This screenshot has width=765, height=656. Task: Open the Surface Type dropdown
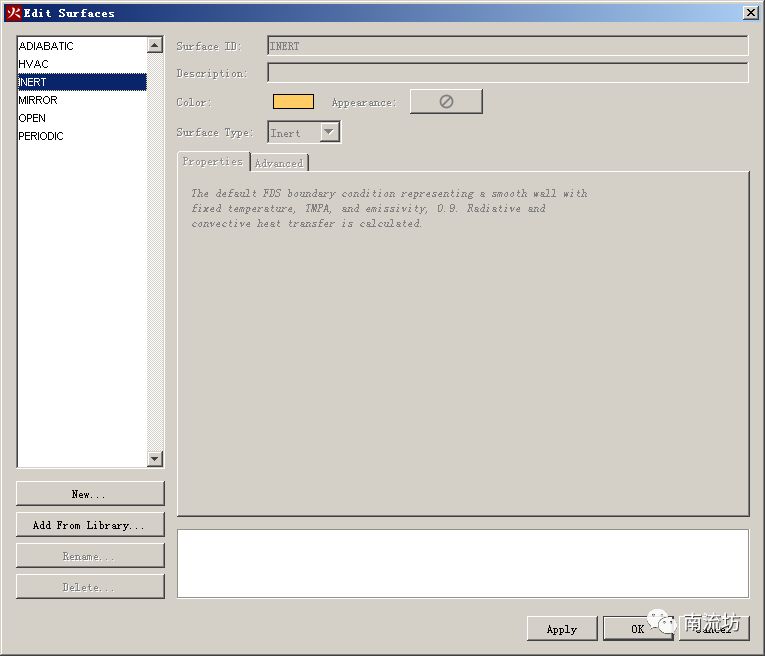tap(329, 132)
